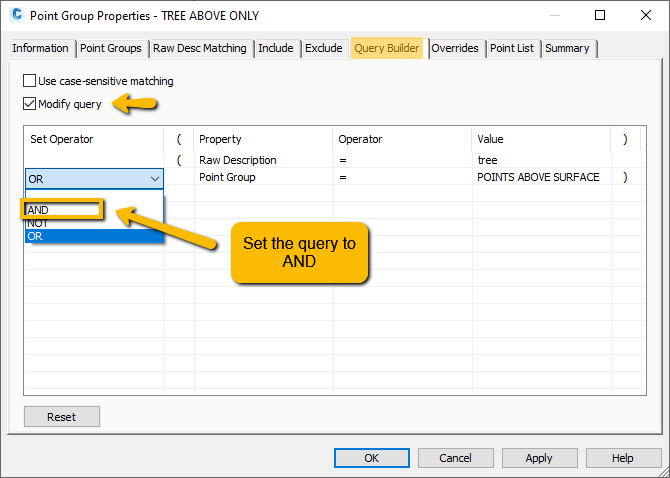Screen dimensions: 670x478
Task: Go to the Raw Desc Matching tab
Action: (199, 48)
